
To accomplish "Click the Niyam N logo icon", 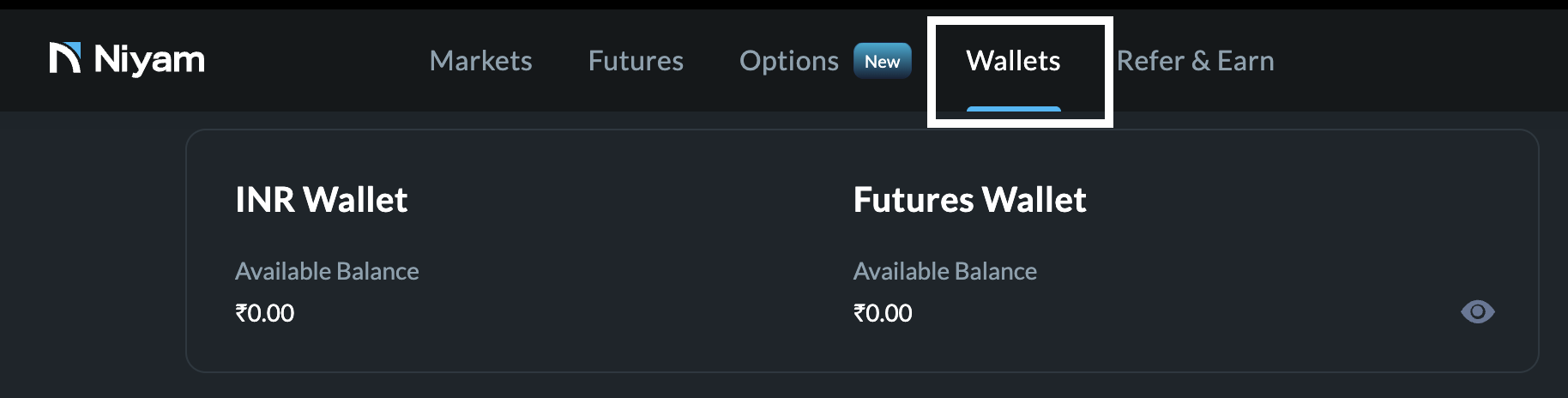I will coord(65,58).
